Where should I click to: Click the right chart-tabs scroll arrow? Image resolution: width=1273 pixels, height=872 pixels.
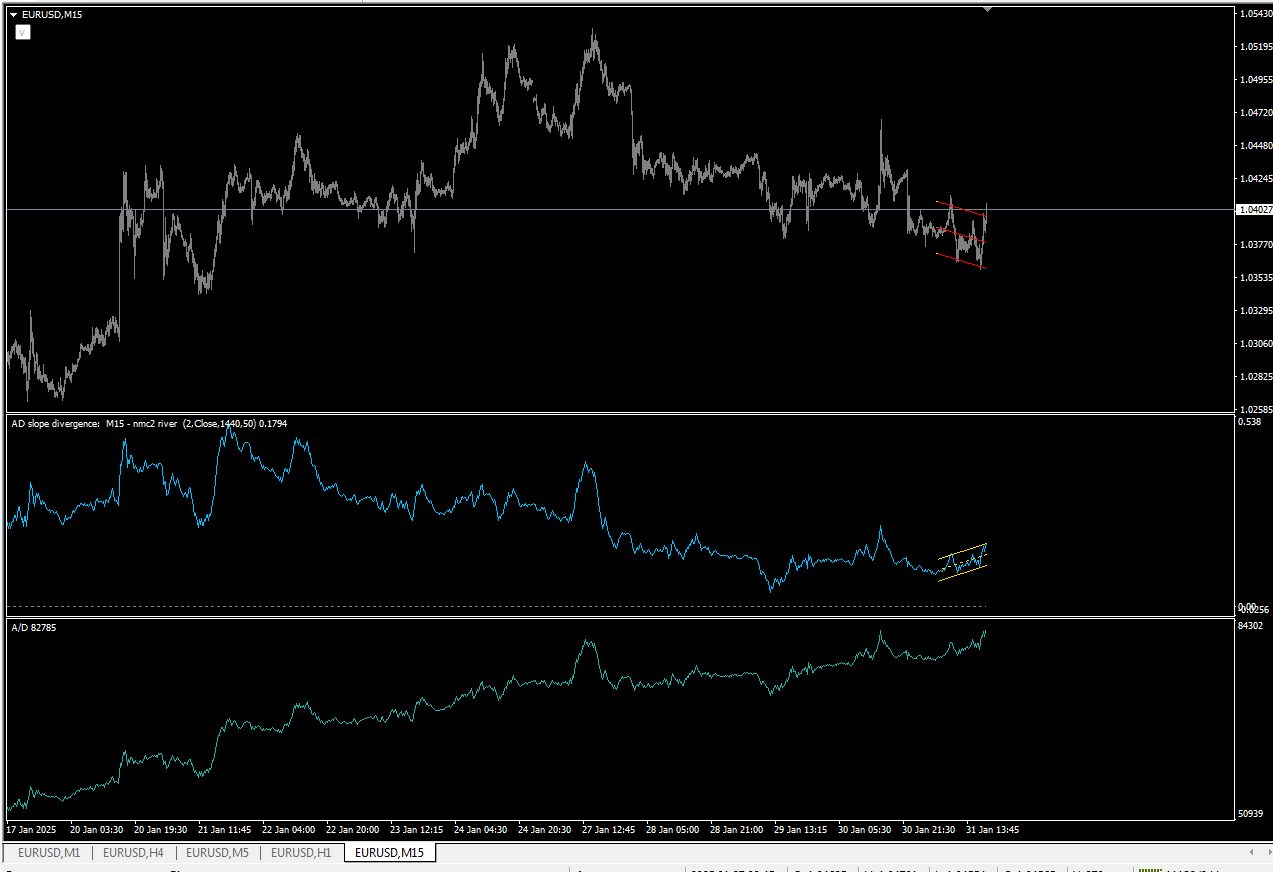[1264, 852]
